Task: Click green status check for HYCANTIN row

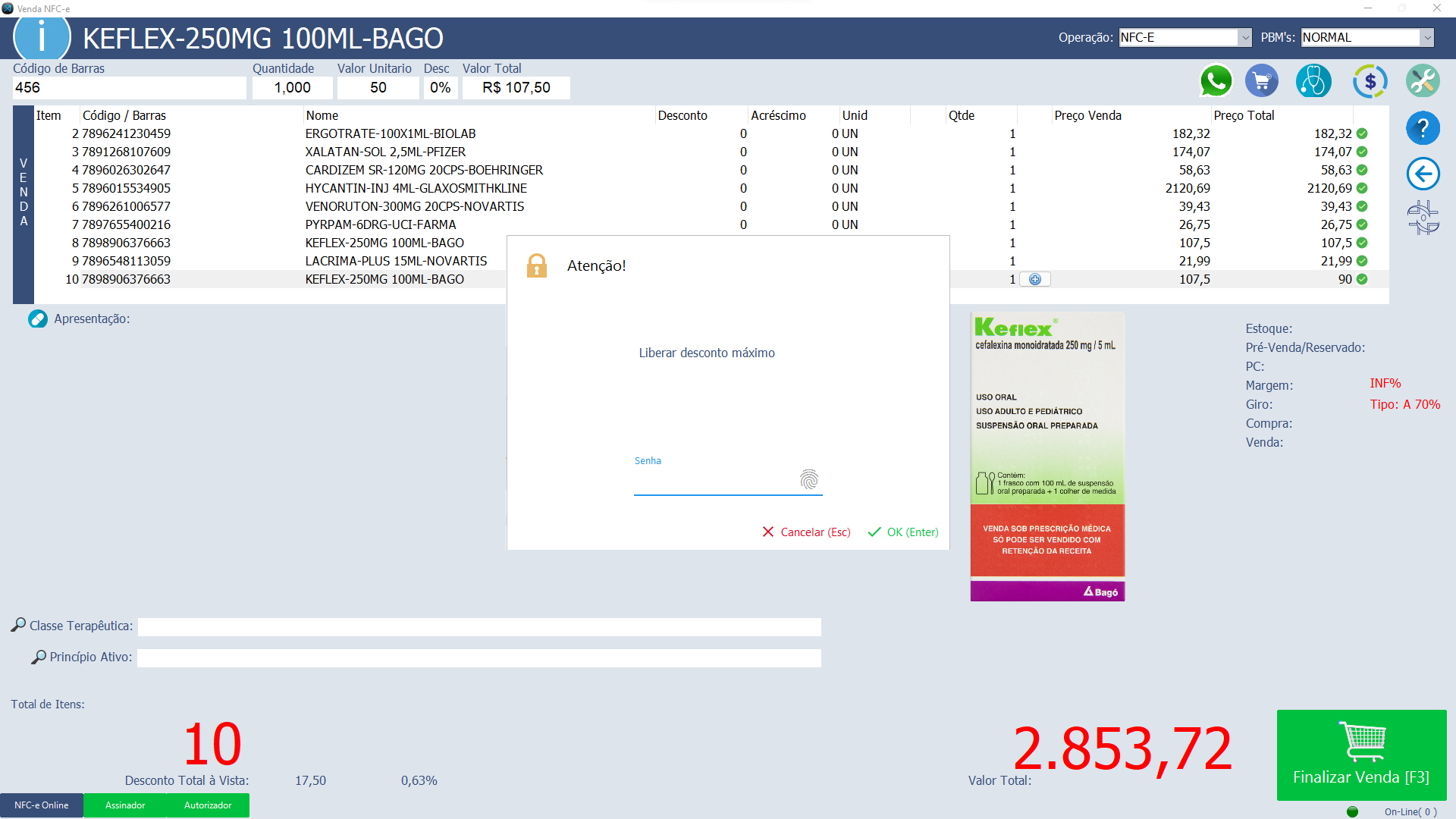Action: (x=1362, y=188)
